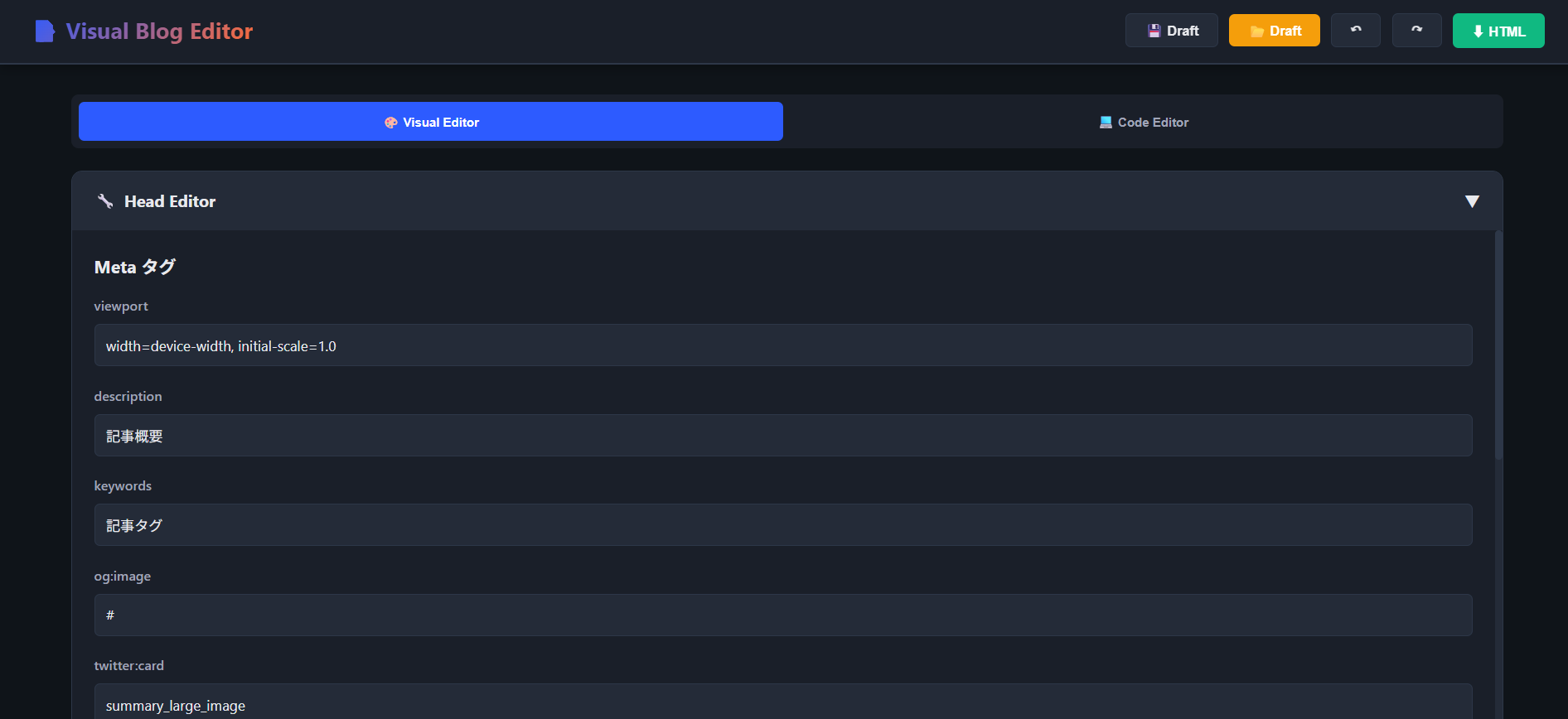Focus the twitter:card input with summary_large_image
This screenshot has width=1568, height=719.
point(782,704)
